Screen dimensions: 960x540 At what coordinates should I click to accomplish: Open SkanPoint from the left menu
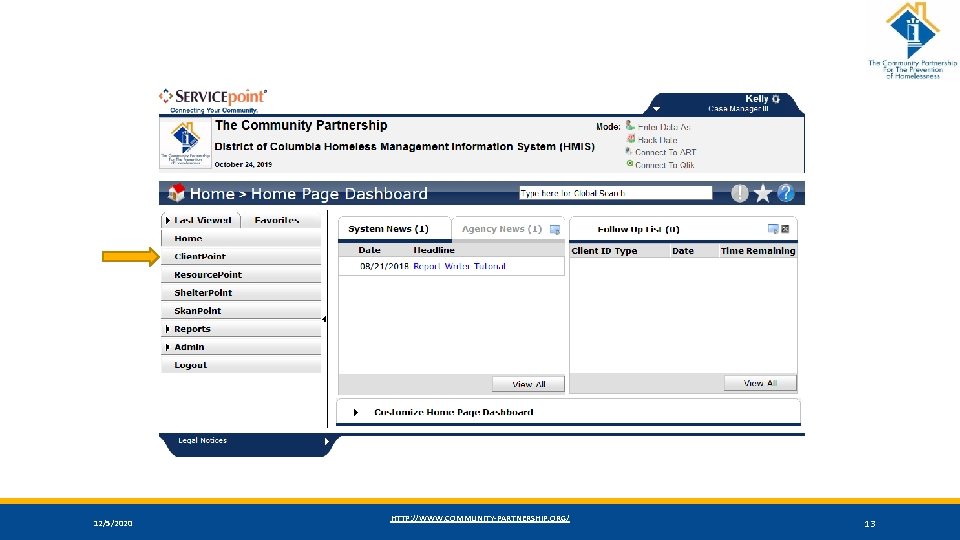241,311
